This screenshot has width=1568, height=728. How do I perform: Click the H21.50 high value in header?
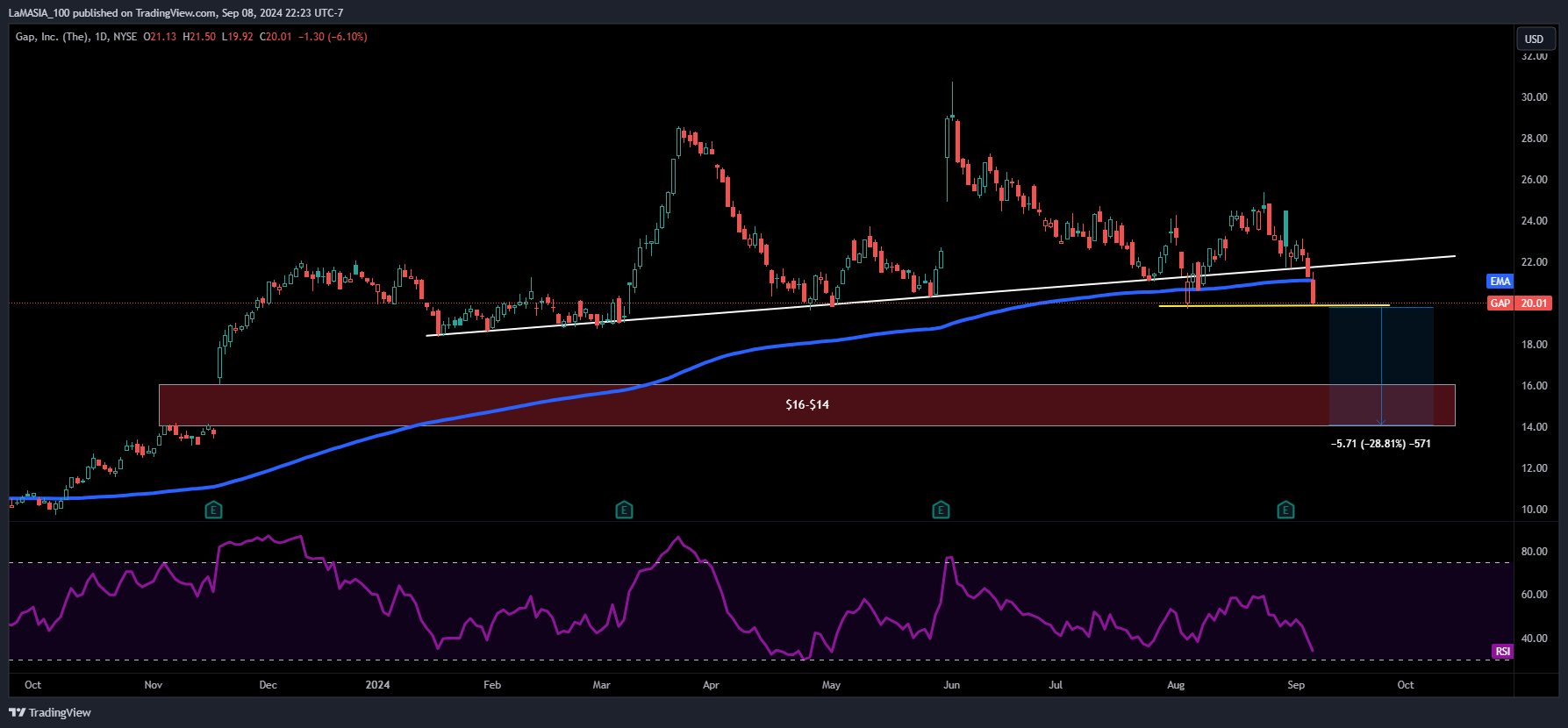point(199,37)
